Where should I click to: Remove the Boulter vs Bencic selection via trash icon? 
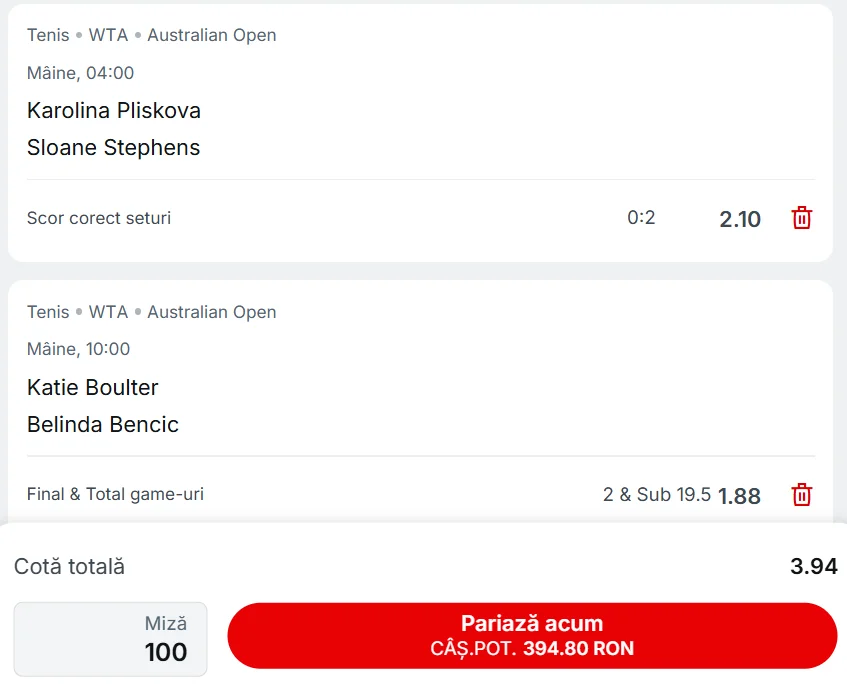pyautogui.click(x=801, y=495)
